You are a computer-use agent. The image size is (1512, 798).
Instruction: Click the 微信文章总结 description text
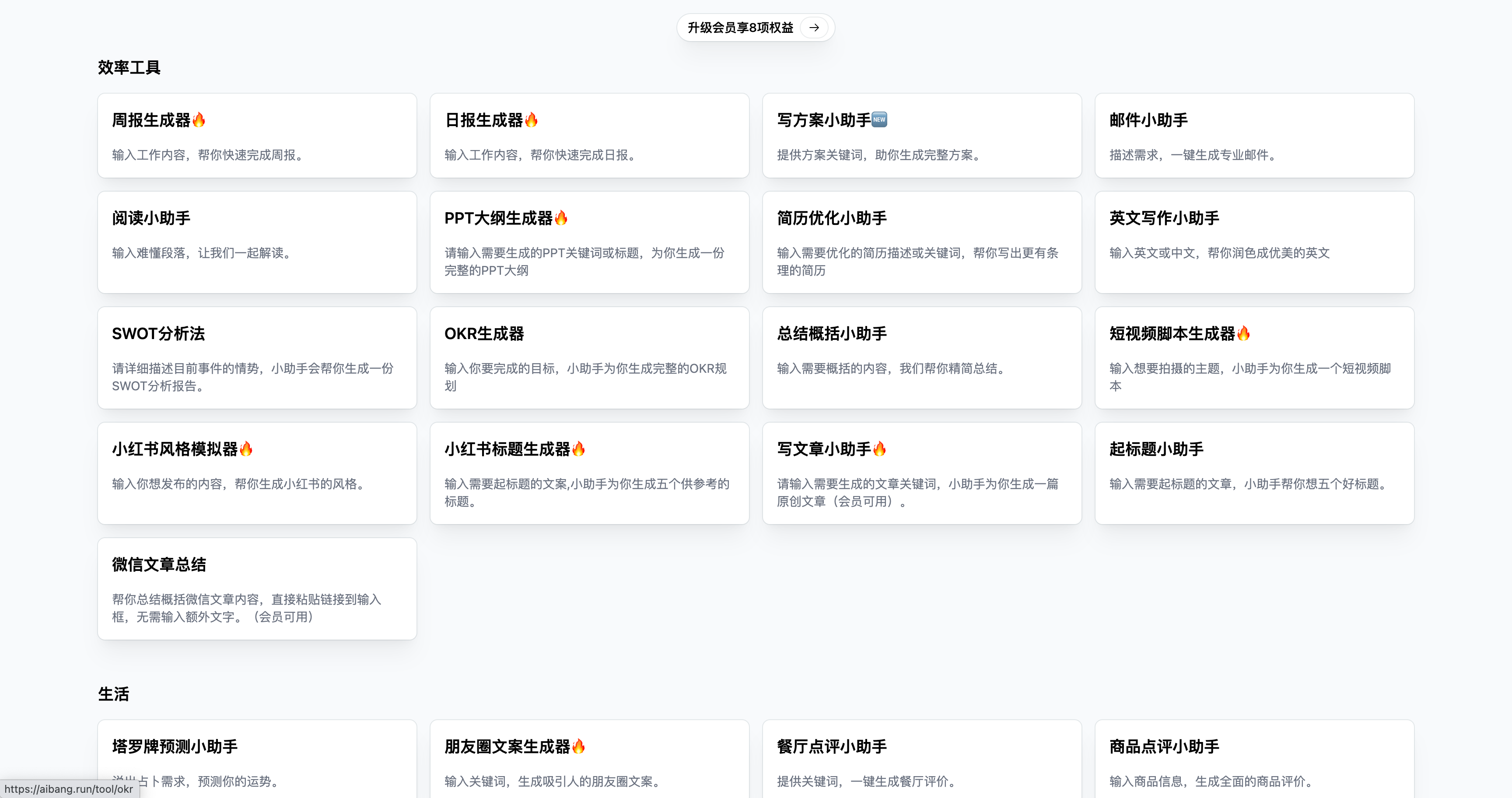(x=247, y=609)
